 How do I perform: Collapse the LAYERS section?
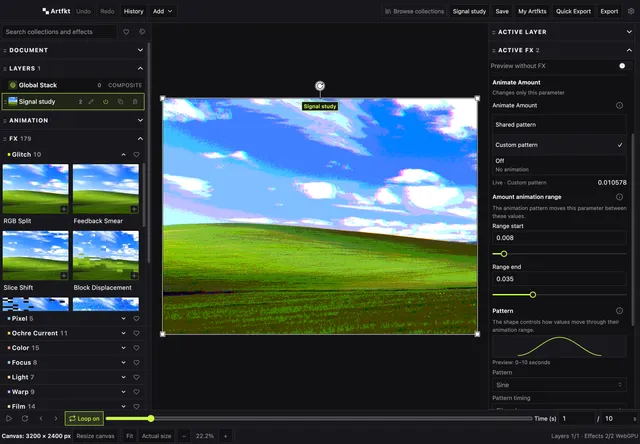tap(140, 68)
